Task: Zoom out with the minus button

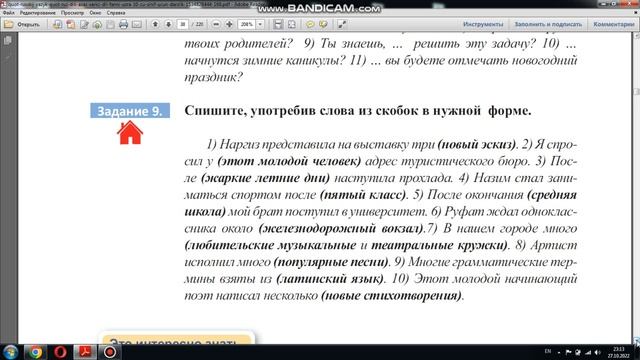Action: point(216,24)
